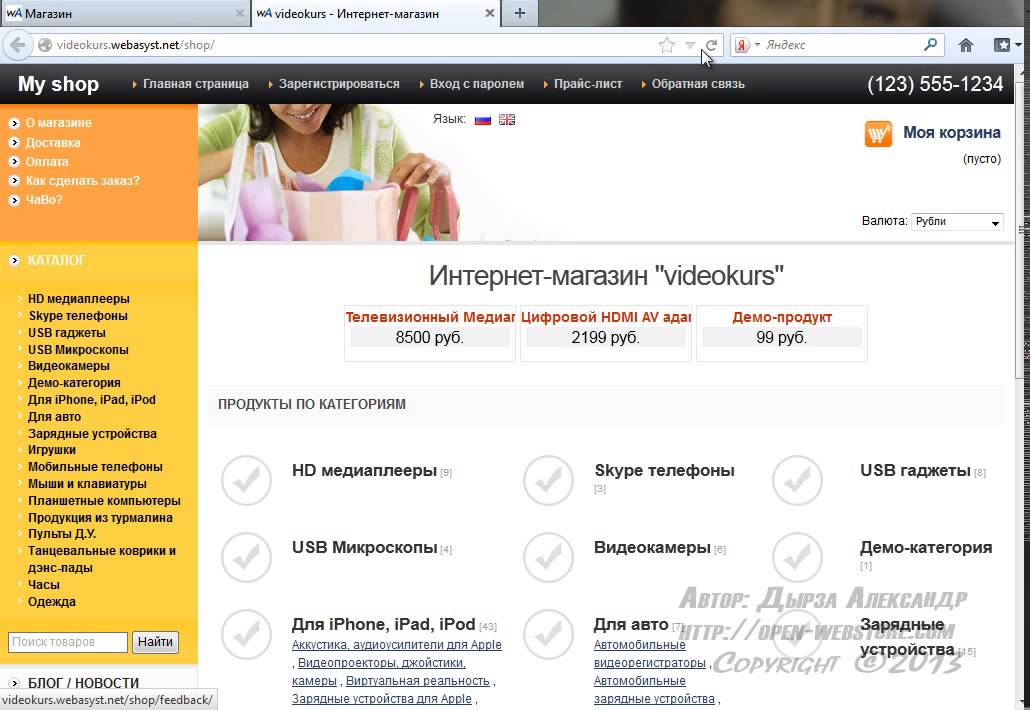The image size is (1030, 710).
Task: Click the Найти search button
Action: (156, 642)
